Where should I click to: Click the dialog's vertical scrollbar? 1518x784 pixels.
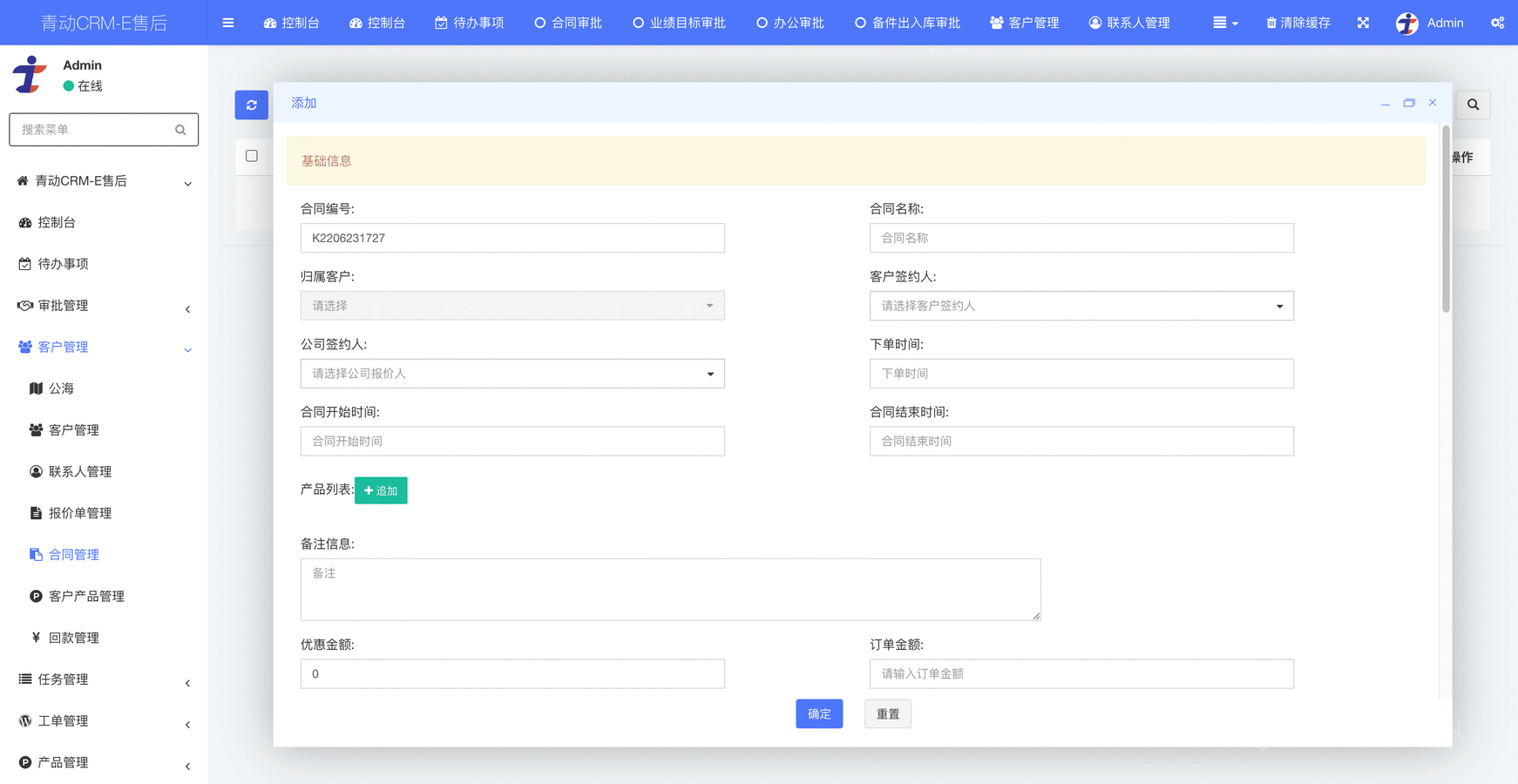[x=1446, y=220]
